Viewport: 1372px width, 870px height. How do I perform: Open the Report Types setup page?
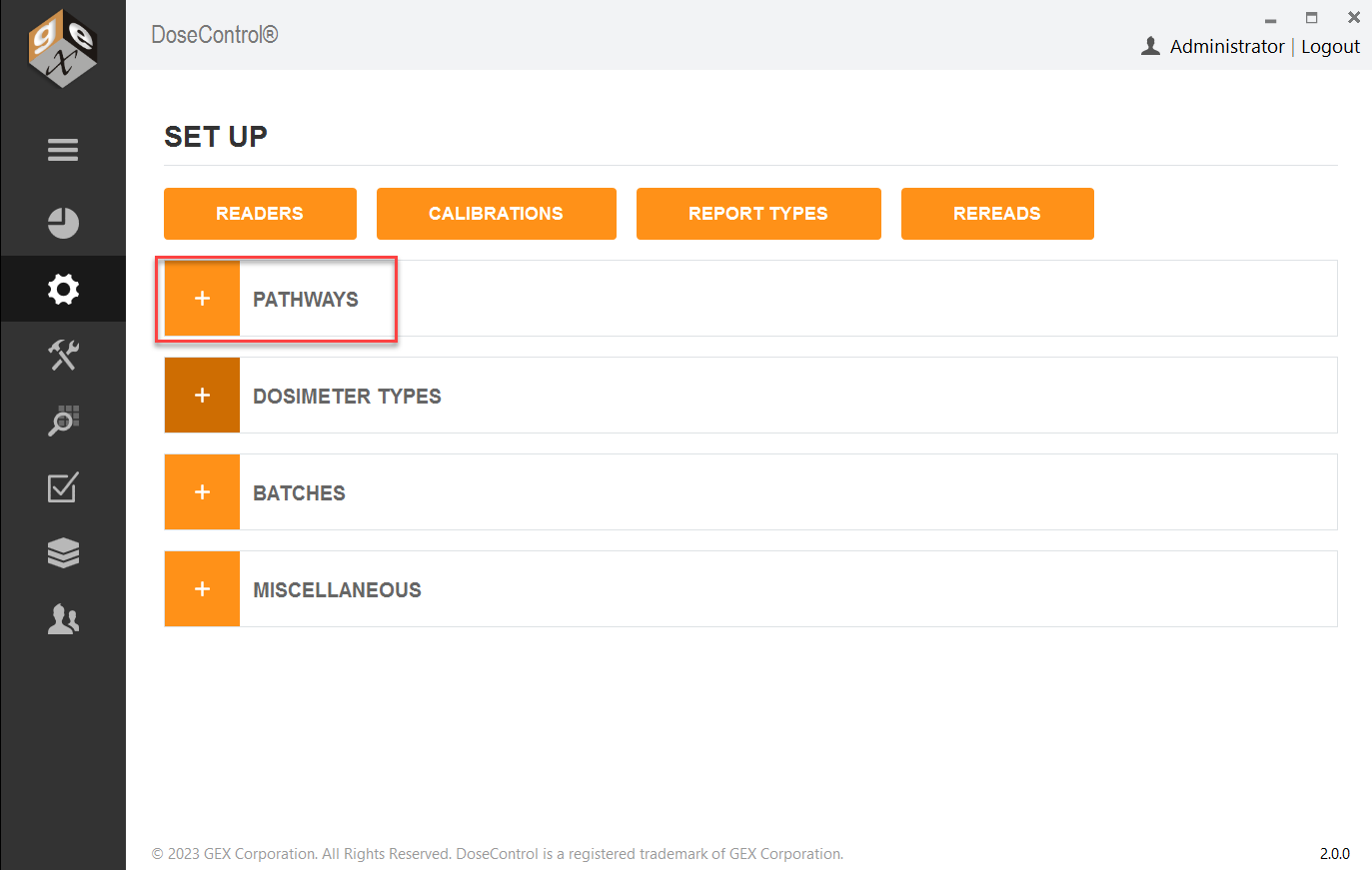coord(758,214)
